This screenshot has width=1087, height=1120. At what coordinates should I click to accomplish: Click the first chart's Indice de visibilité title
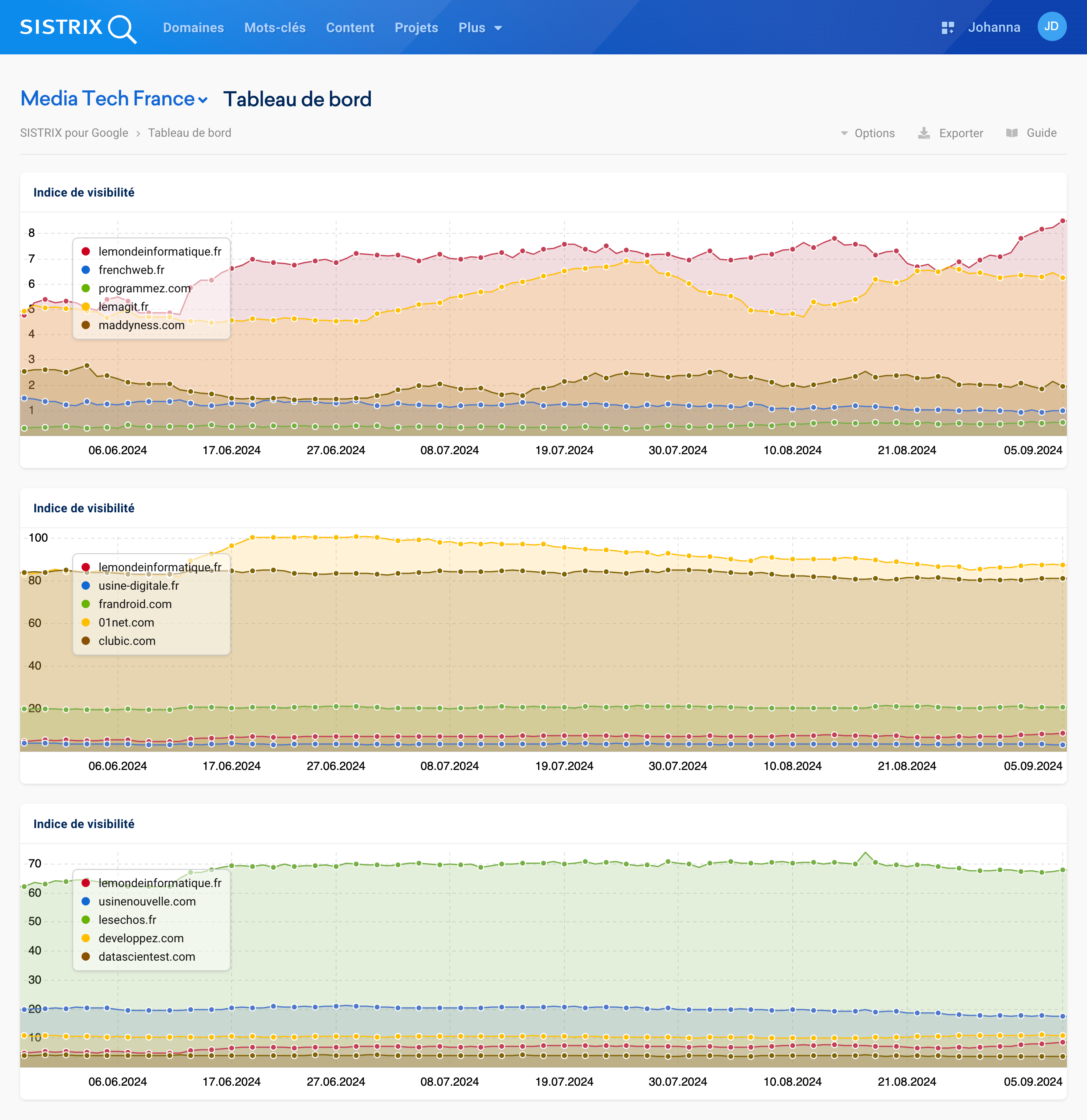[x=84, y=192]
